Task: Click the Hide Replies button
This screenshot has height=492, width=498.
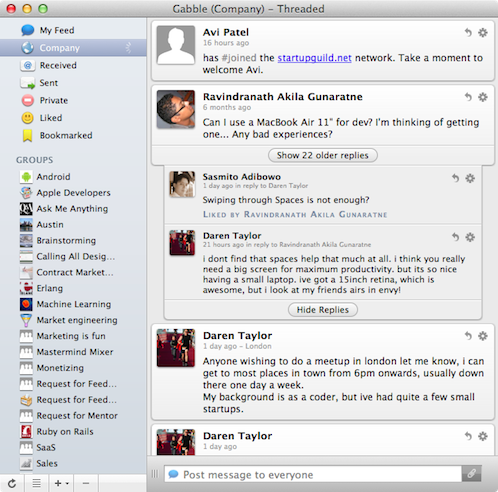Action: 323,310
